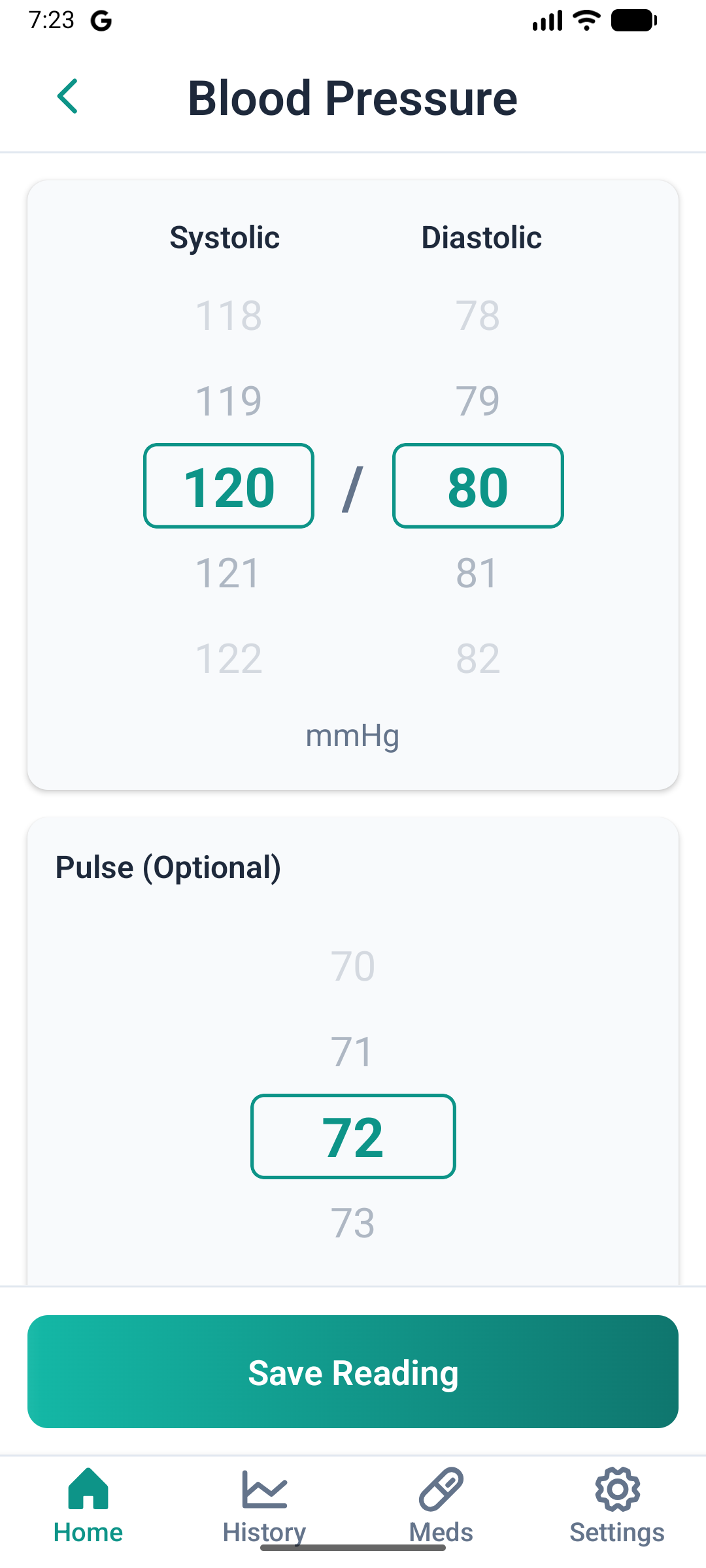Select pulse value 72
Screen dimensions: 706x1568
tap(353, 1137)
